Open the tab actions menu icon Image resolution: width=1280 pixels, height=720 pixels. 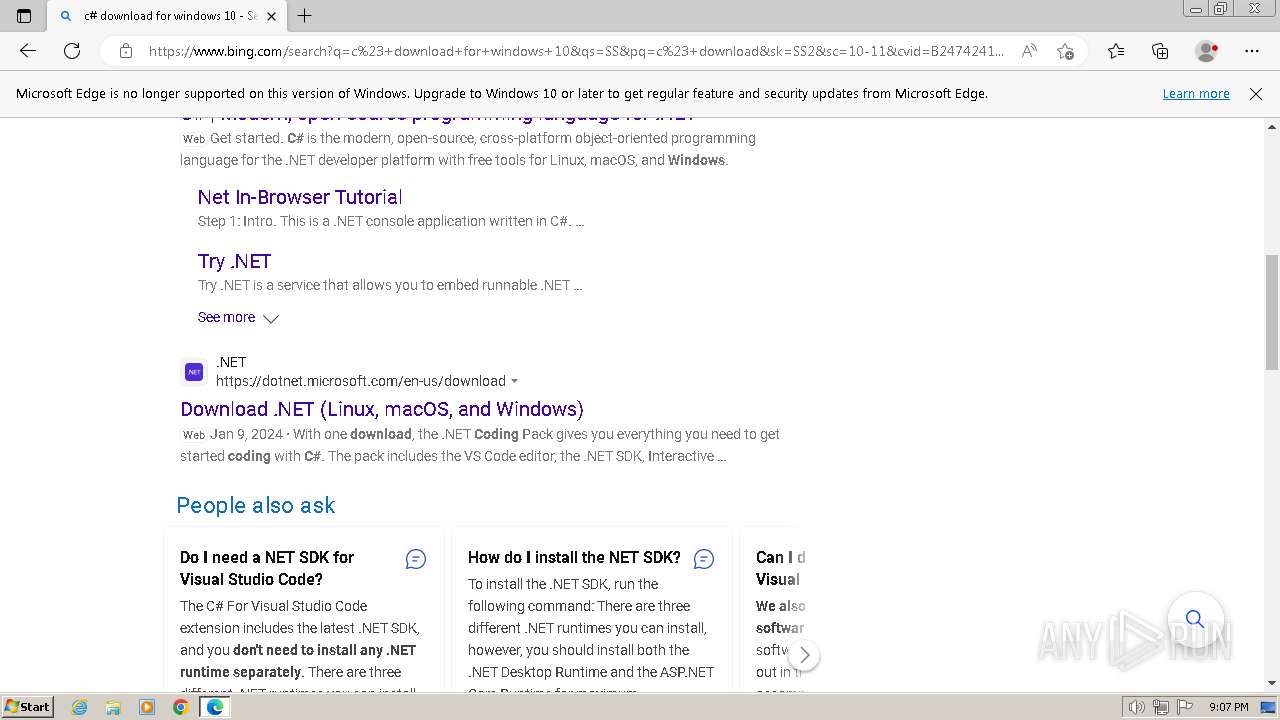pos(24,16)
